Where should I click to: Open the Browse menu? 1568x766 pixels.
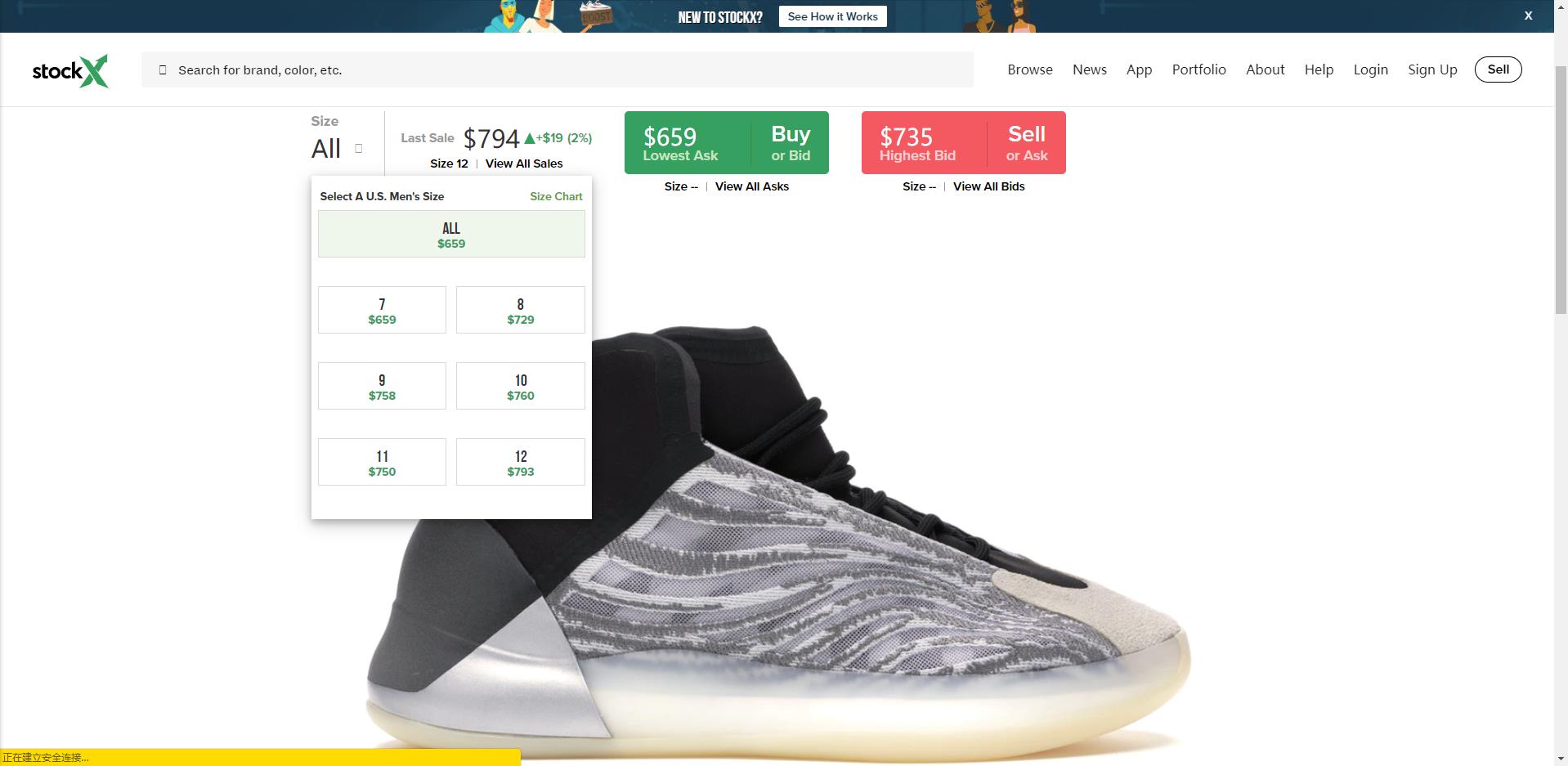pos(1030,69)
